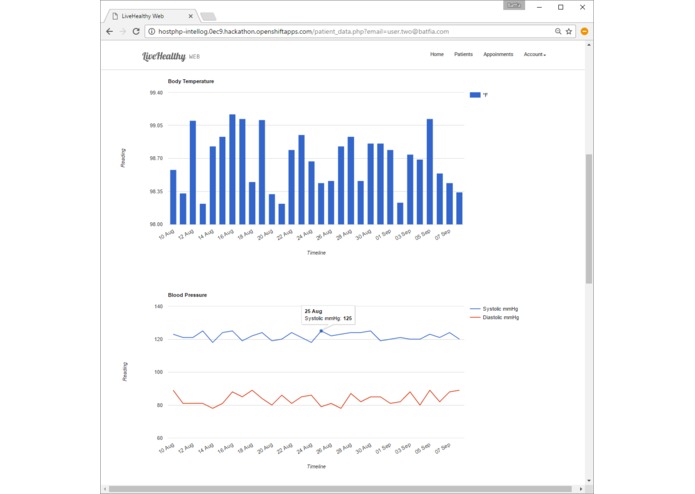
Task: Click the site info icon in address bar
Action: point(152,31)
